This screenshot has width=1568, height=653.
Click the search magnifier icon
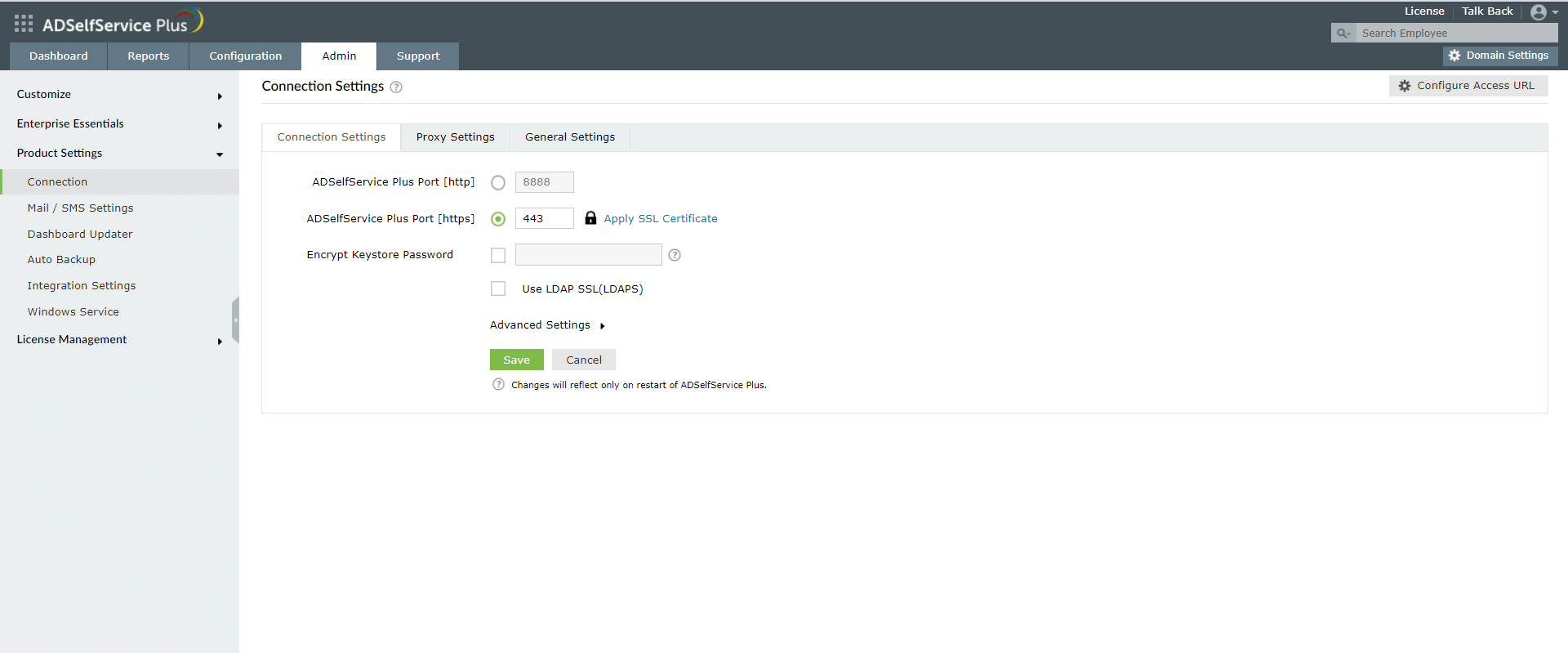pos(1343,34)
